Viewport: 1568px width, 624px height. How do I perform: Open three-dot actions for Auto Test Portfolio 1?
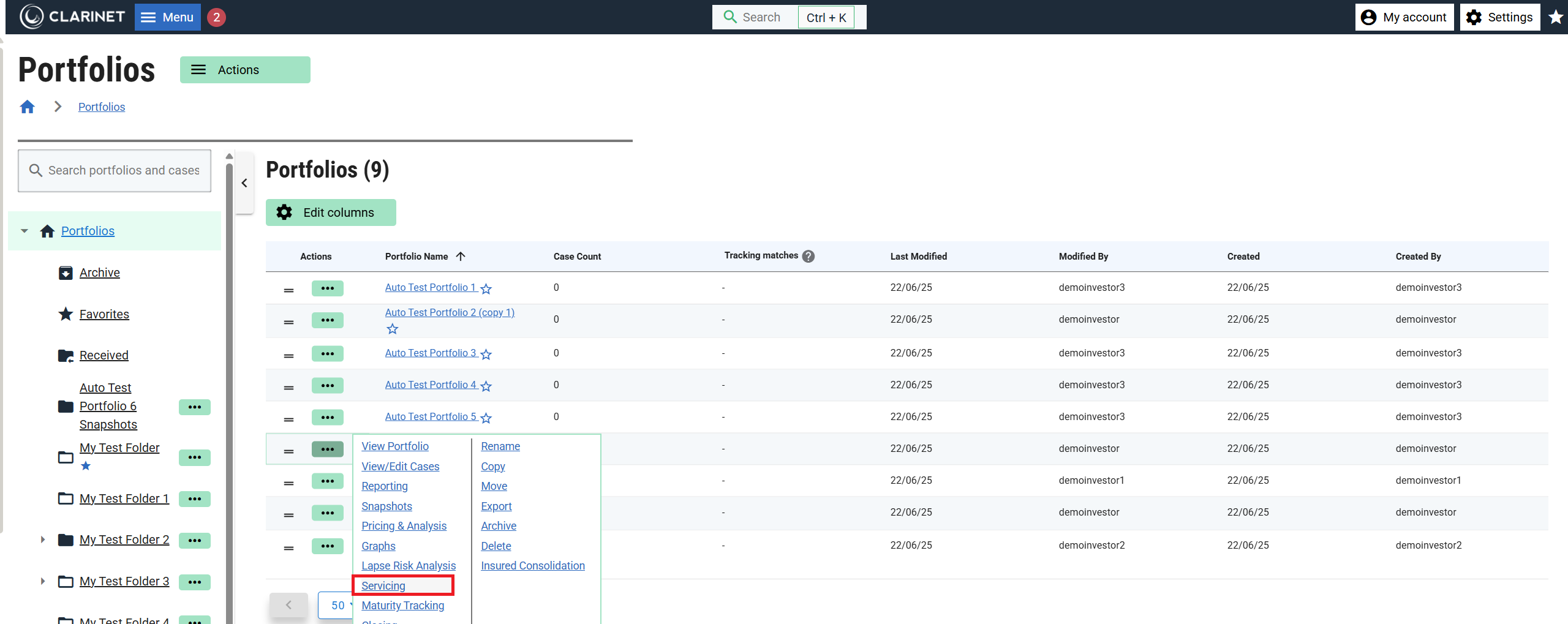pyautogui.click(x=327, y=288)
